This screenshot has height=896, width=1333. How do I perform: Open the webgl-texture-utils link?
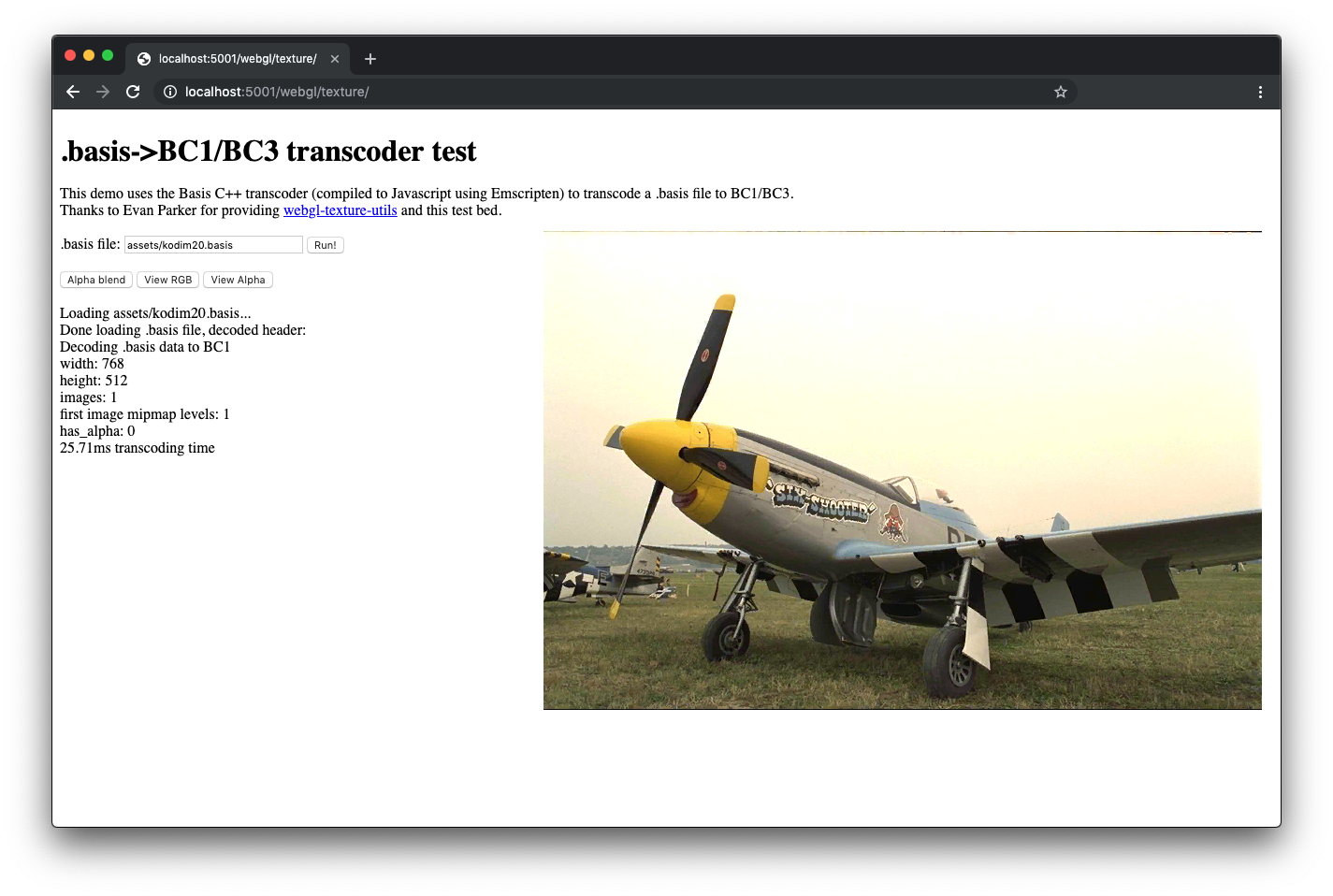[340, 210]
